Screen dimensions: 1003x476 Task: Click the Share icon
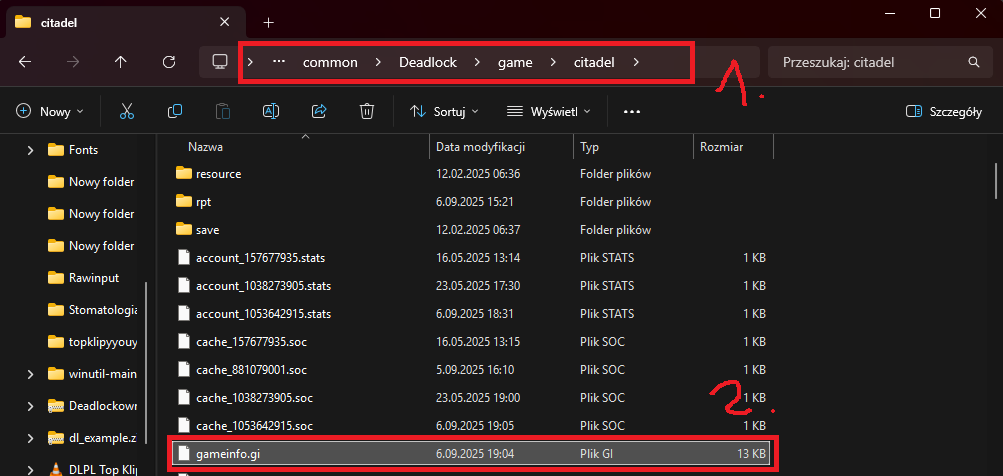[x=319, y=111]
